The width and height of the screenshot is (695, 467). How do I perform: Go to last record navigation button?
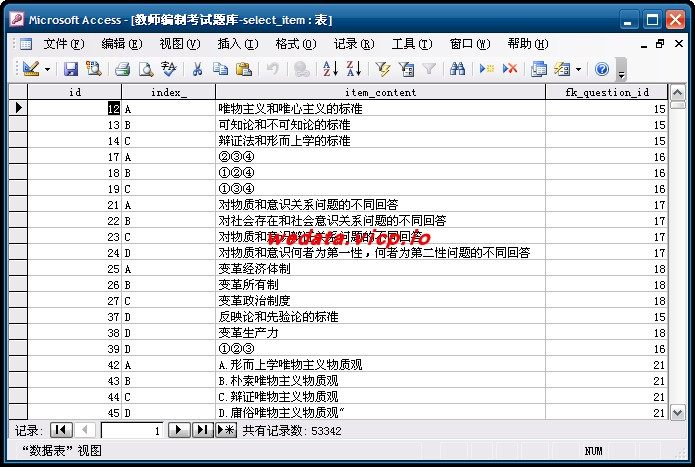pos(203,430)
